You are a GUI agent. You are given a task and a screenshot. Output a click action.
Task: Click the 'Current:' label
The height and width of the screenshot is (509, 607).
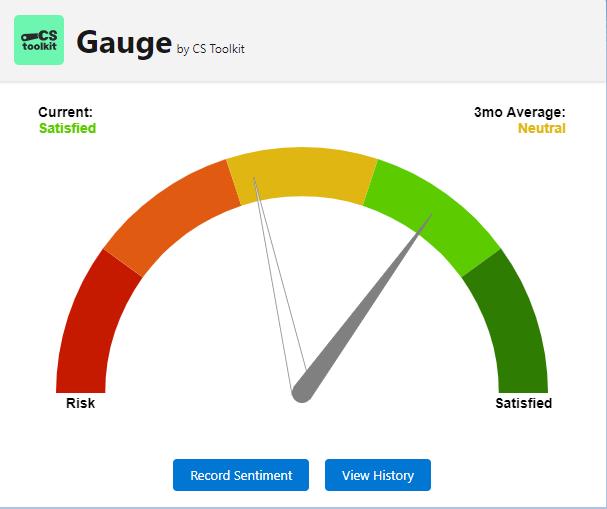coord(65,113)
